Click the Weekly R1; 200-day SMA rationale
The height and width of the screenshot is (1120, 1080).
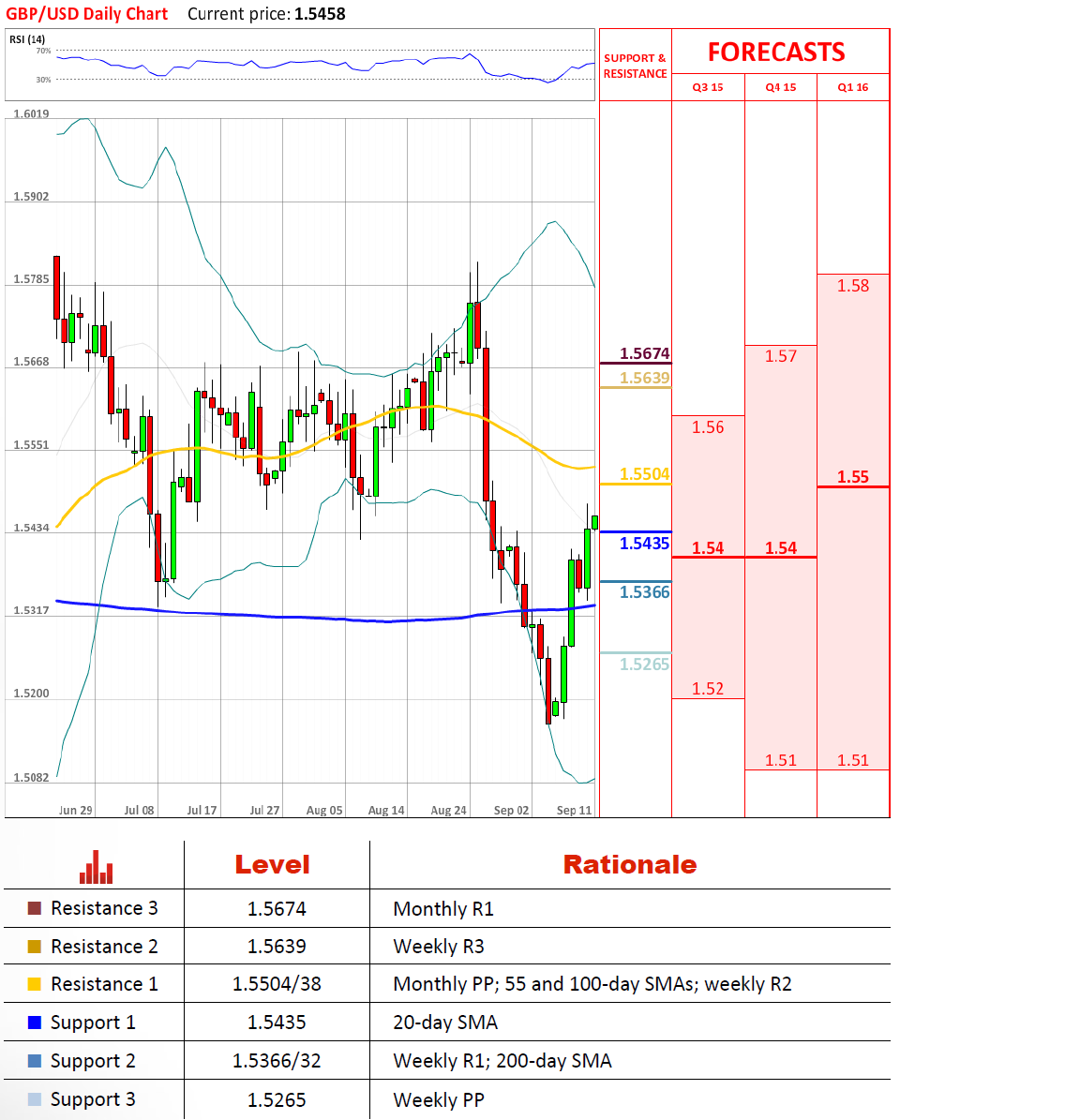502,1061
